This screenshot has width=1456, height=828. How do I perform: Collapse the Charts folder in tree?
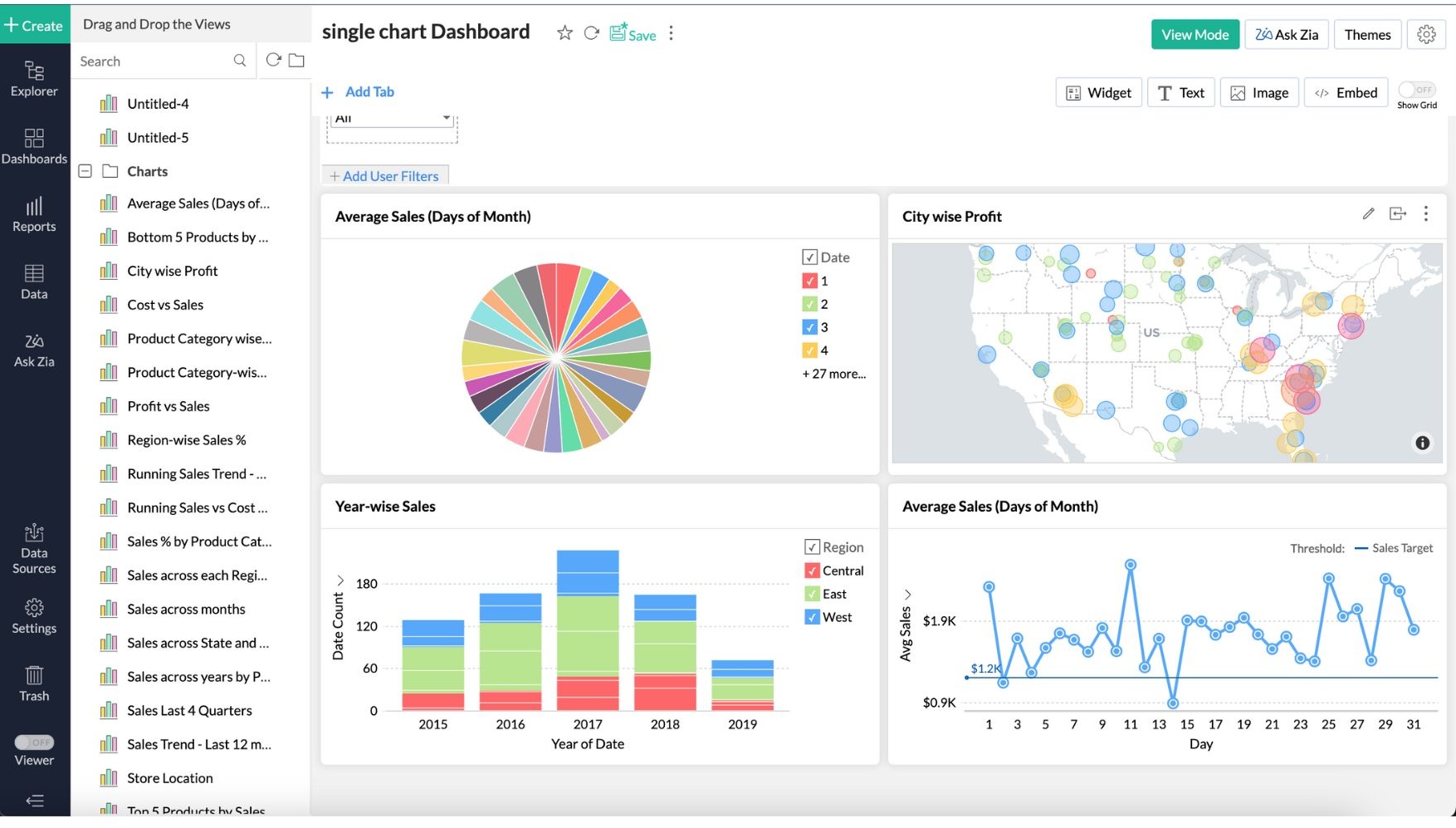pyautogui.click(x=85, y=171)
